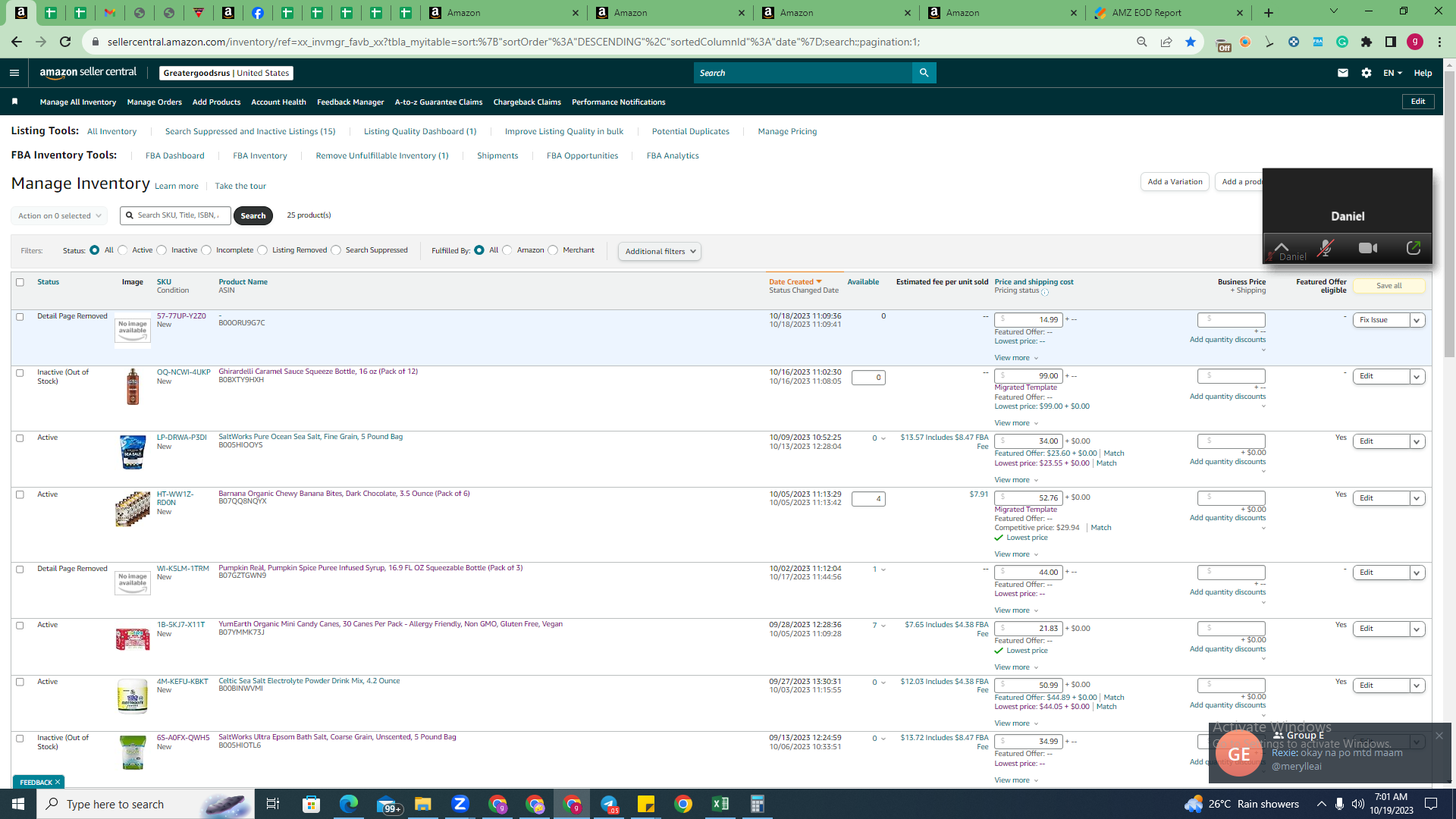Open the Seller Central hamburger menu
This screenshot has height=819, width=1456.
click(x=14, y=73)
